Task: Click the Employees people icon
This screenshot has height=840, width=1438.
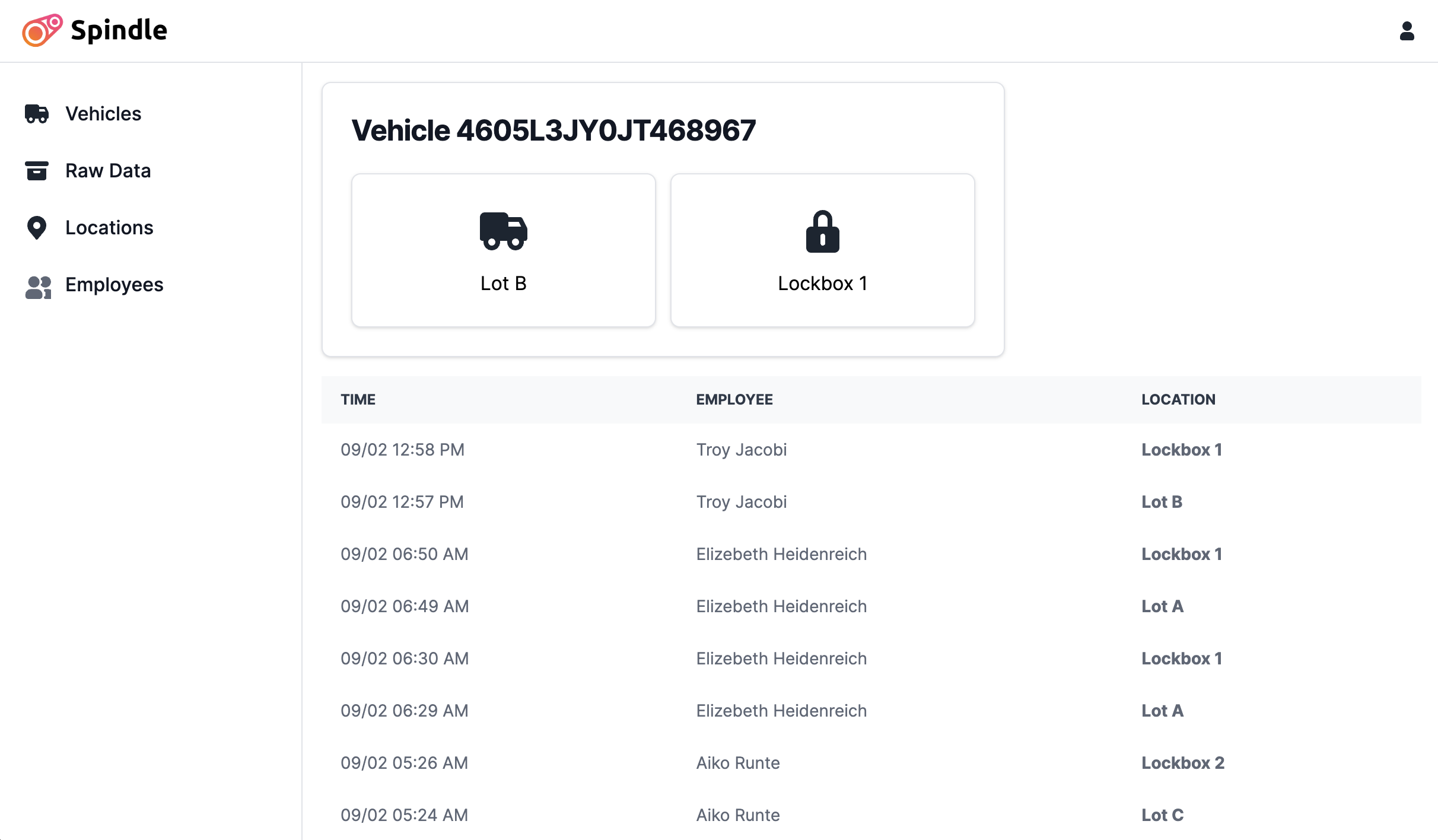Action: [37, 287]
